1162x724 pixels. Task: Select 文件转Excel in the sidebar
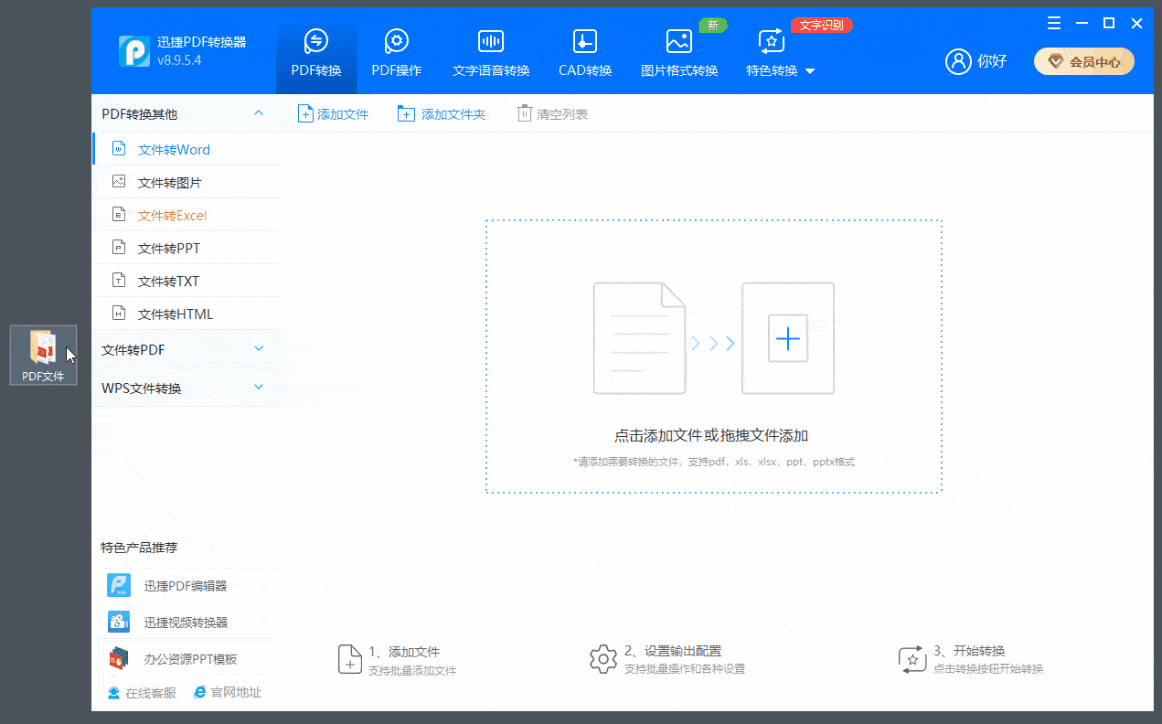[x=172, y=215]
